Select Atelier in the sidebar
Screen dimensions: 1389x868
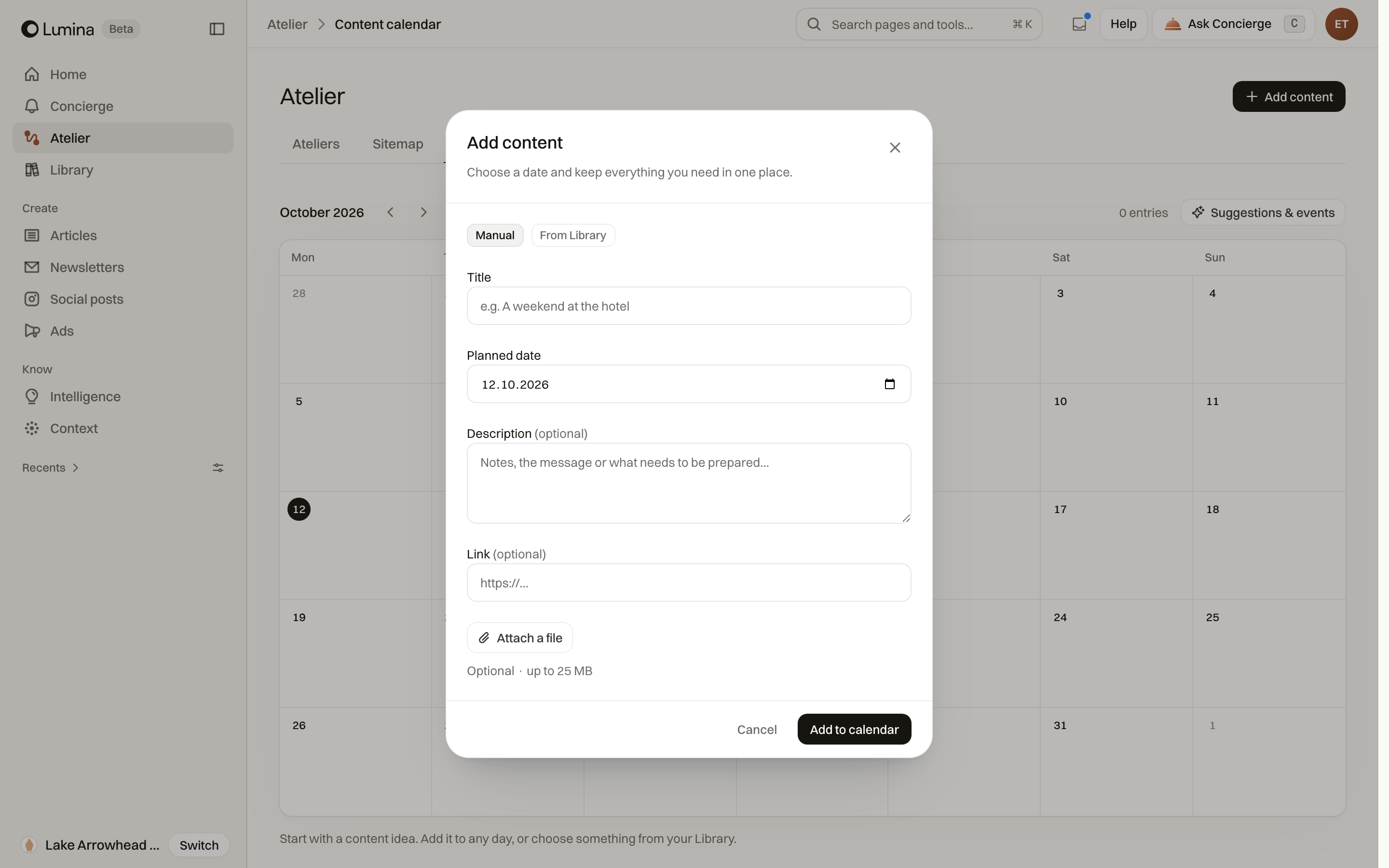pyautogui.click(x=123, y=138)
